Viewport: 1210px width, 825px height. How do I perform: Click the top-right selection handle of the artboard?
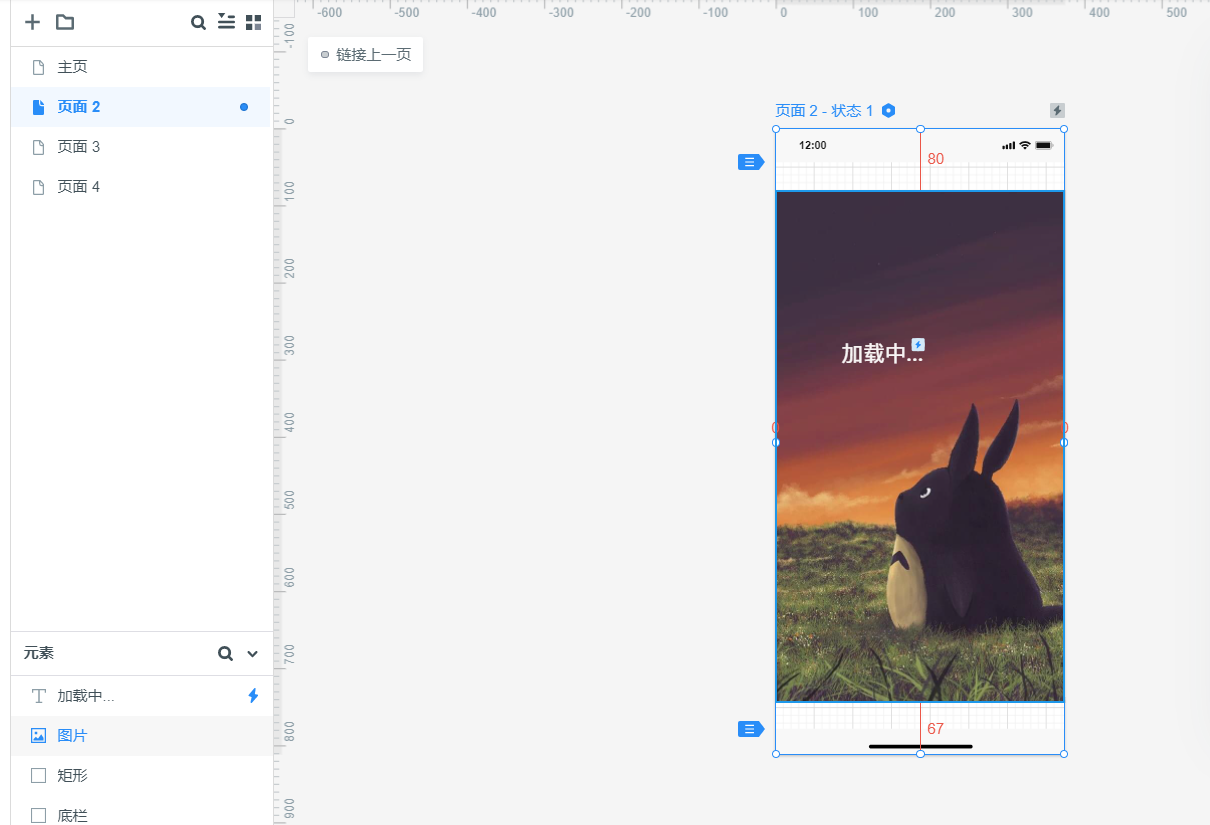coord(1064,129)
